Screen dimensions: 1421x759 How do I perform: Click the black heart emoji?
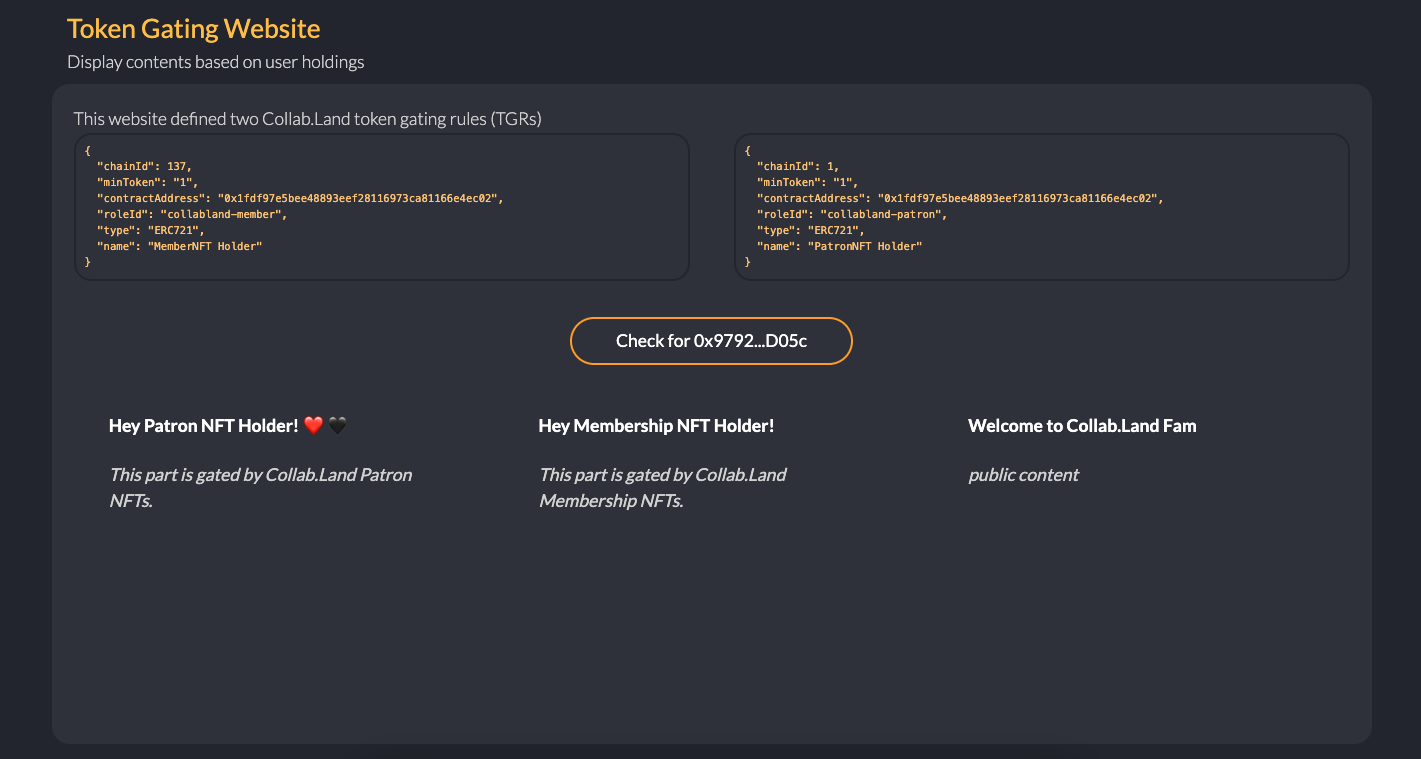[338, 426]
